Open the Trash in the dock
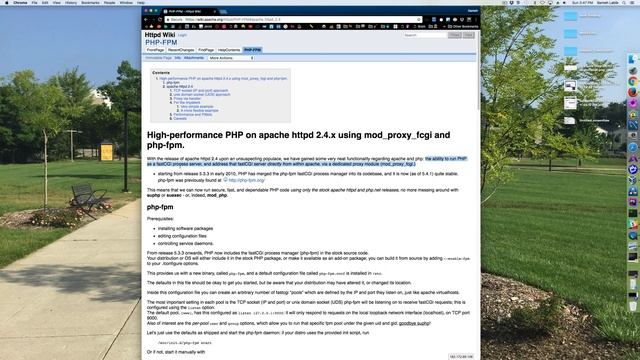 pyautogui.click(x=633, y=306)
